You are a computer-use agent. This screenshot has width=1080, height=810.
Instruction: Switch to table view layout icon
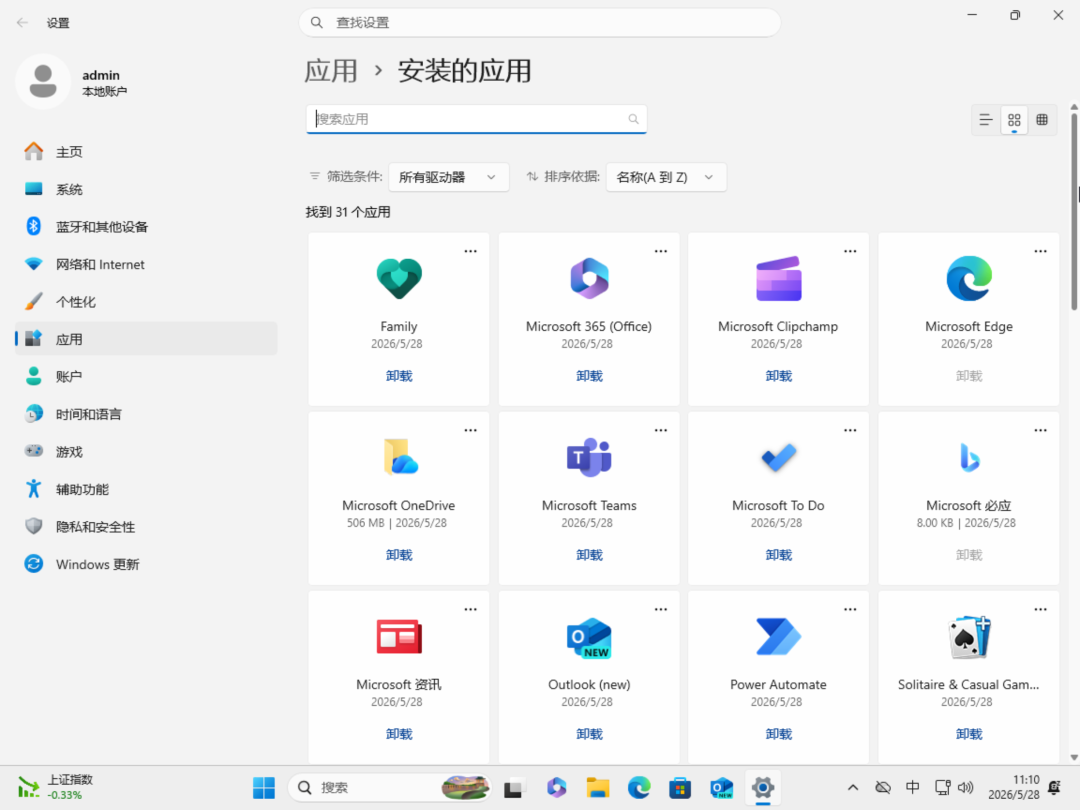(x=1042, y=120)
